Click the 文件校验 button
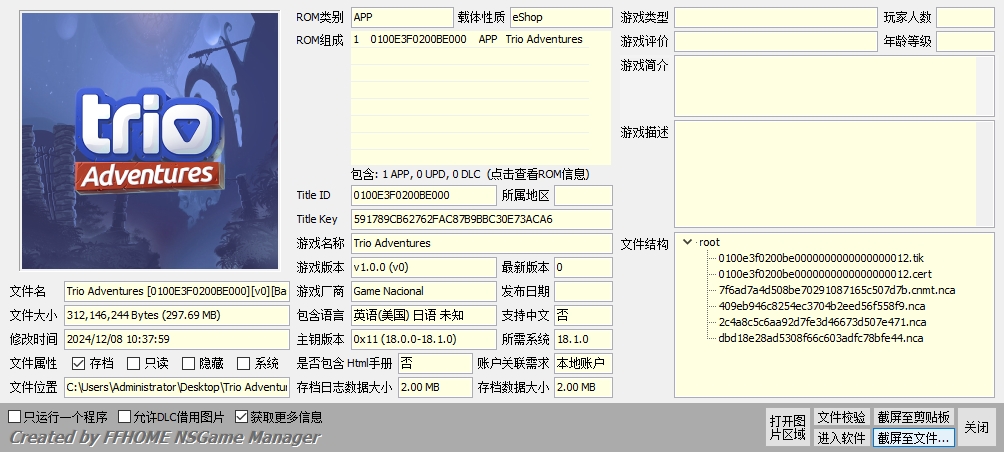The width and height of the screenshot is (1004, 452). click(841, 417)
